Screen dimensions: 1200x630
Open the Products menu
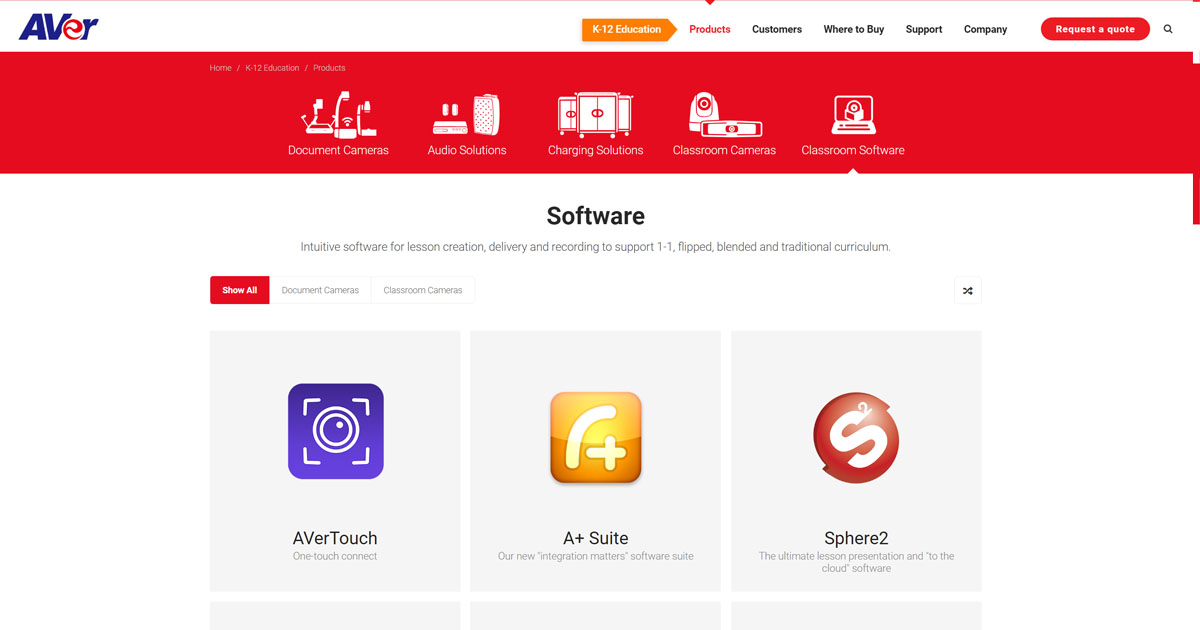click(710, 29)
